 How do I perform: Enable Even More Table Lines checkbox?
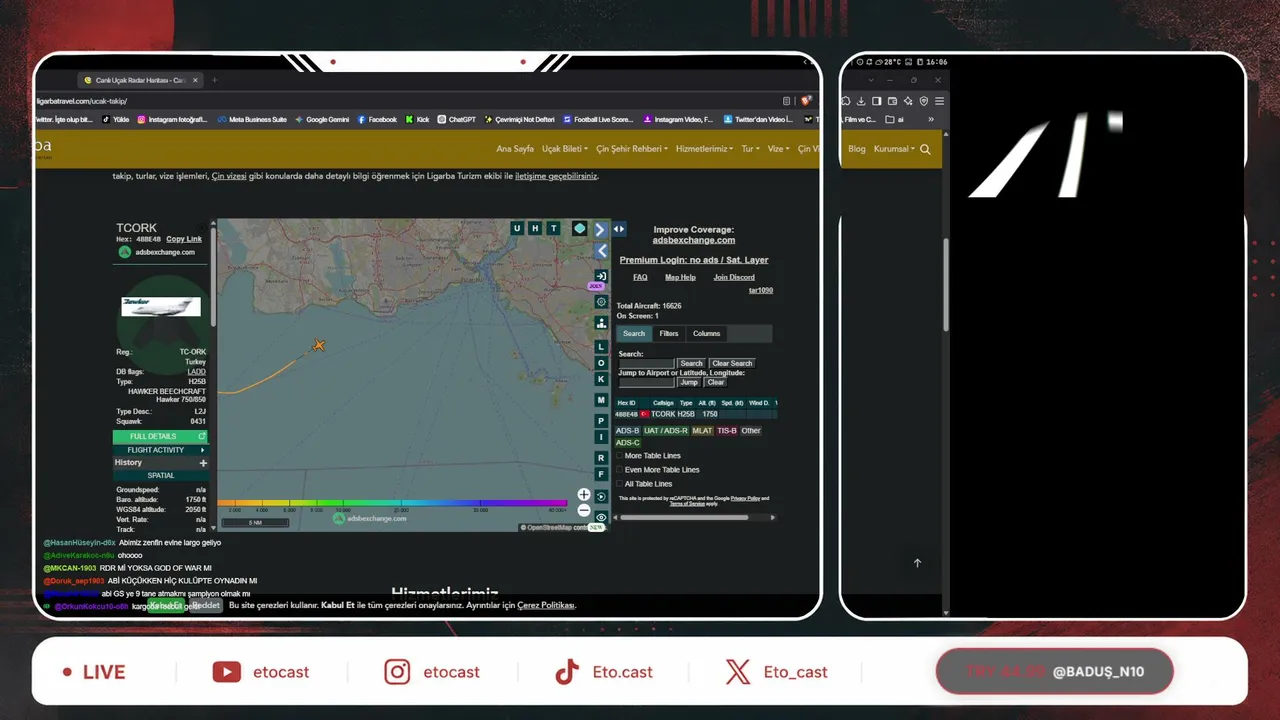(x=619, y=470)
